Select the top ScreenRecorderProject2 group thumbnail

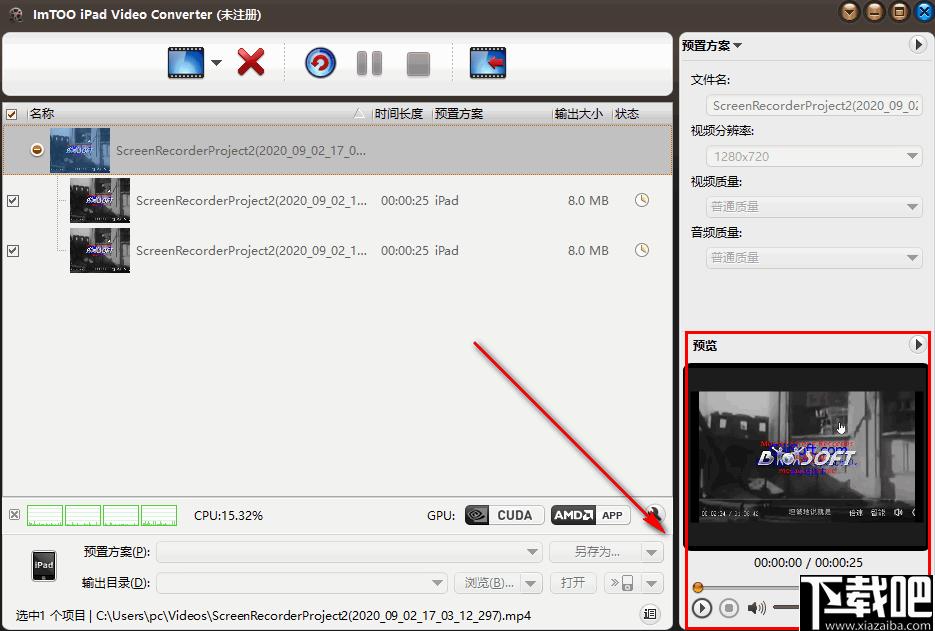(80, 150)
